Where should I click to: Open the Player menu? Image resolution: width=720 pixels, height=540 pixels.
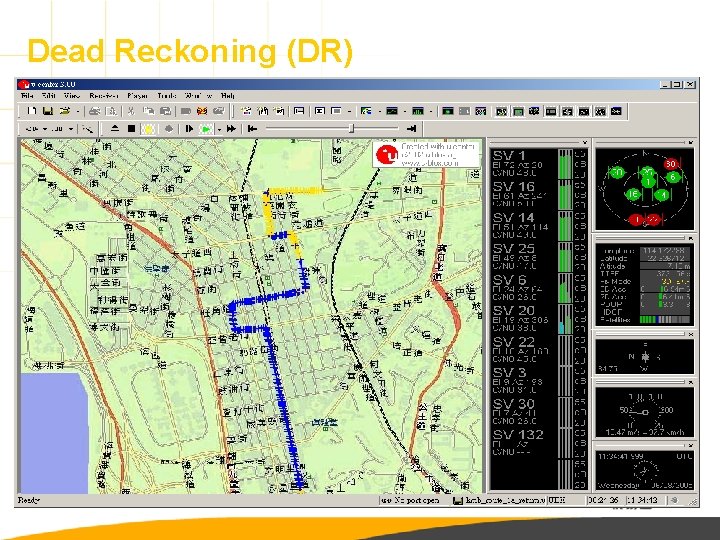(x=137, y=96)
